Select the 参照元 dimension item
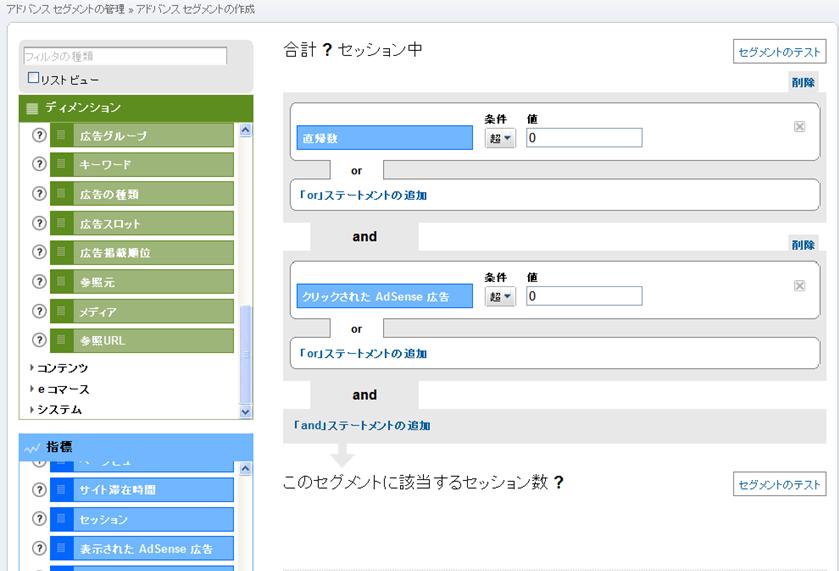This screenshot has height=571, width=839. (142, 281)
